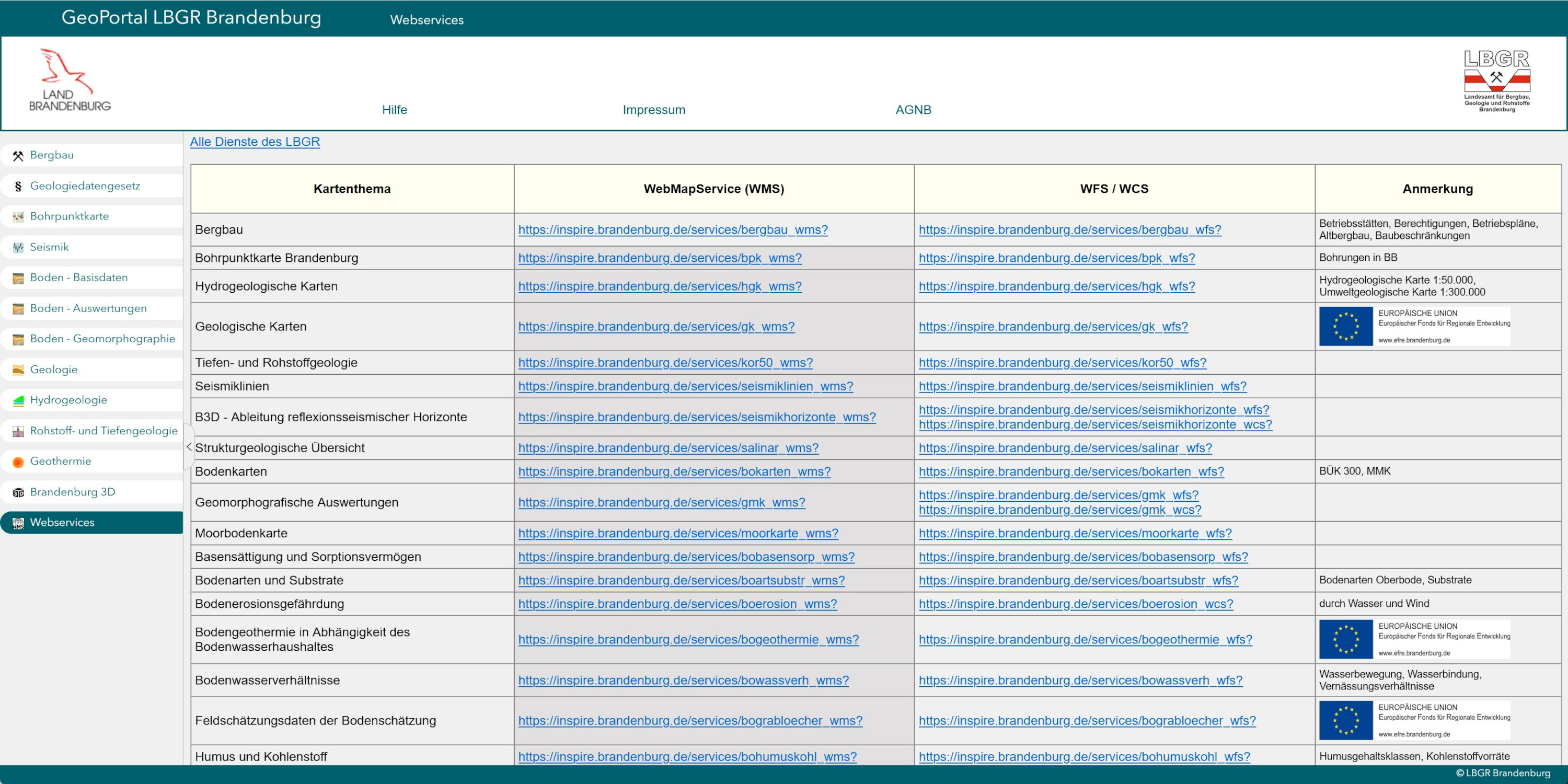Open Alle Dienste des LBGR link
The image size is (1568, 784).
point(255,142)
